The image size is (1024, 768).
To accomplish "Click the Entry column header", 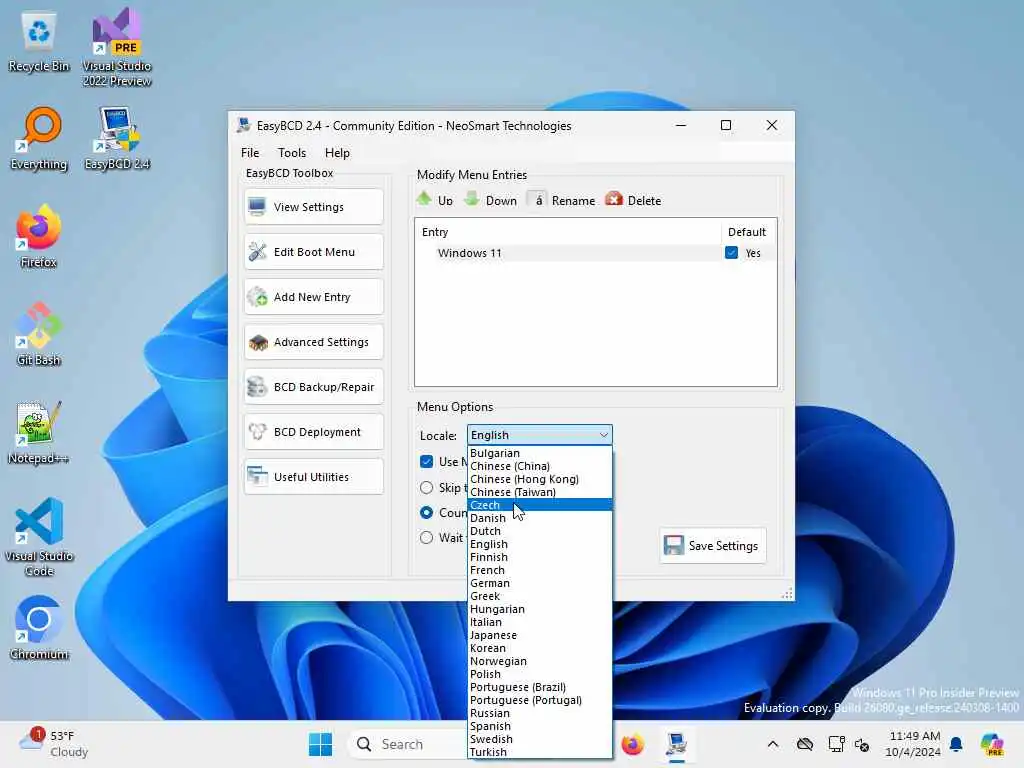I will pos(568,232).
